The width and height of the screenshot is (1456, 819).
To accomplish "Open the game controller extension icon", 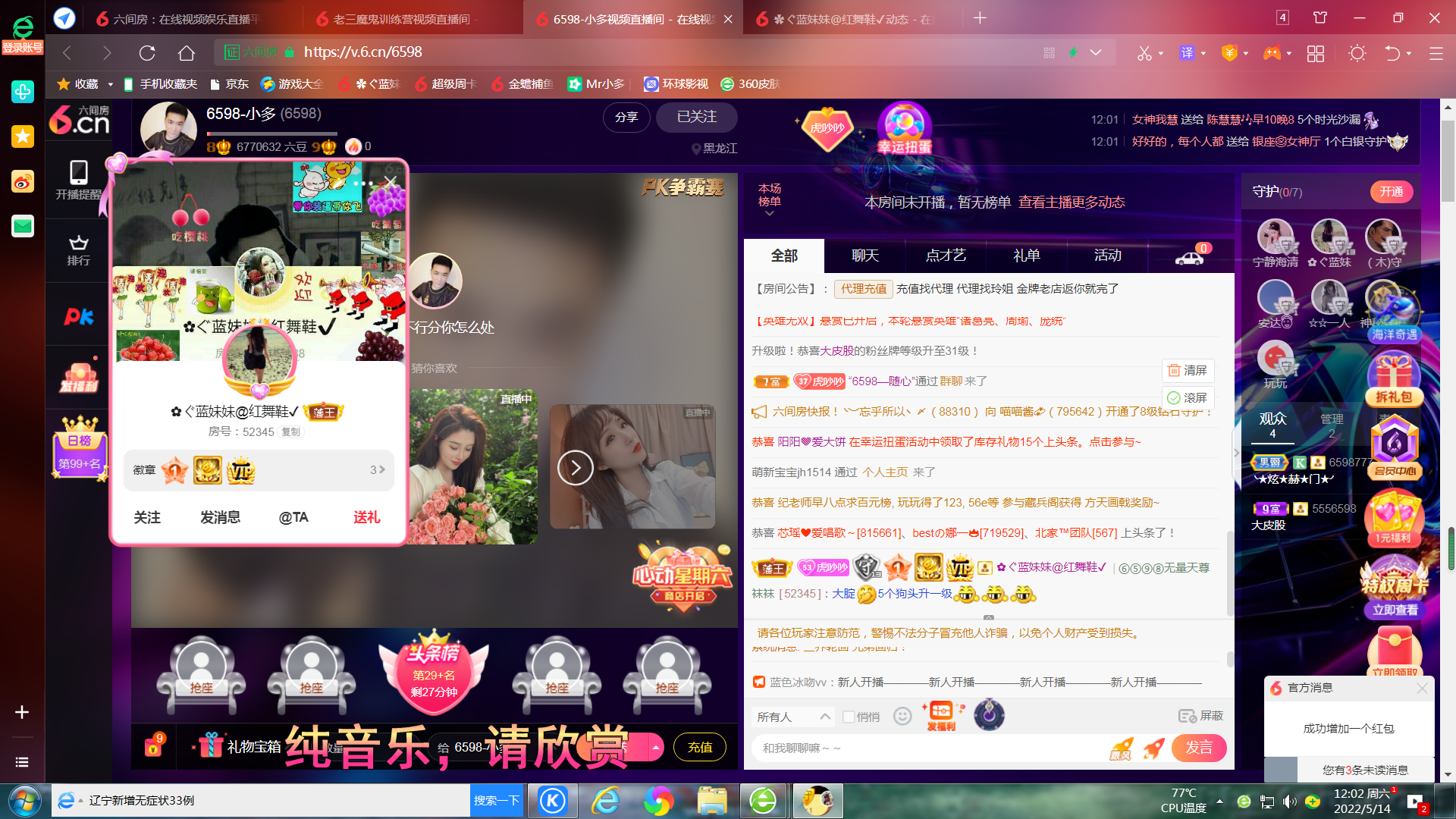I will click(1272, 53).
